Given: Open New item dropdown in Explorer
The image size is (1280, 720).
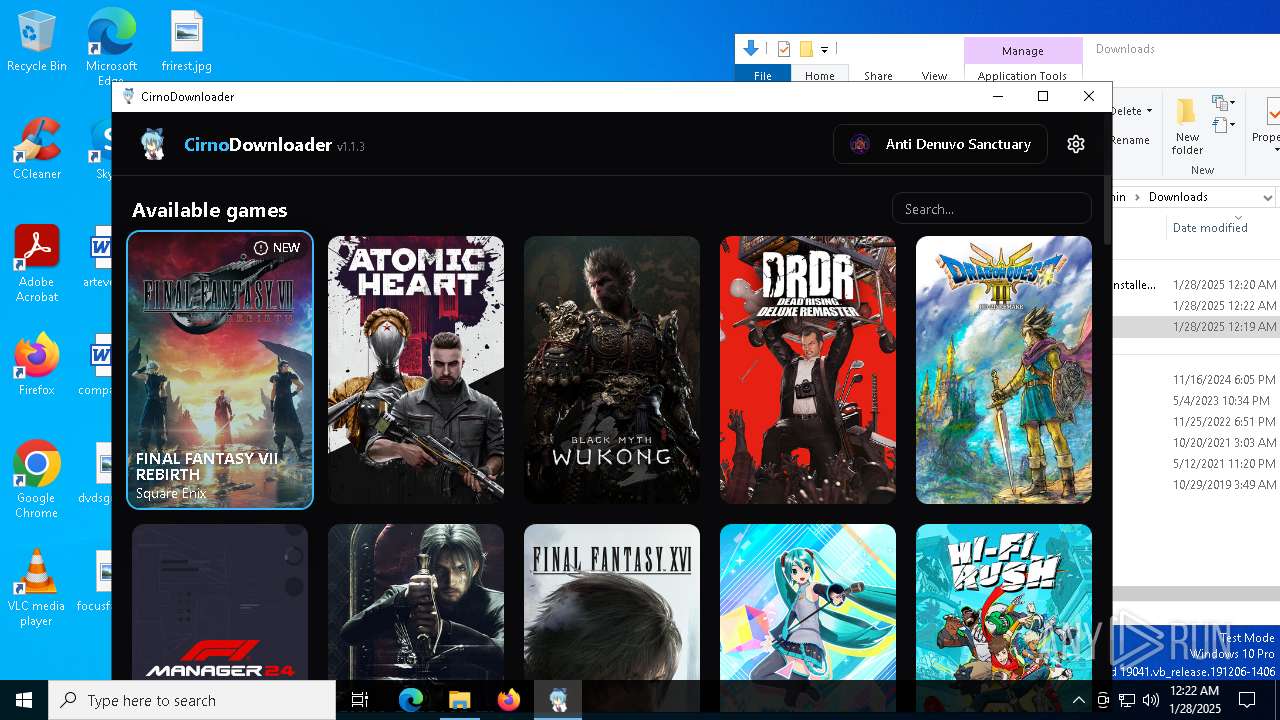Looking at the screenshot, I should click(1224, 103).
